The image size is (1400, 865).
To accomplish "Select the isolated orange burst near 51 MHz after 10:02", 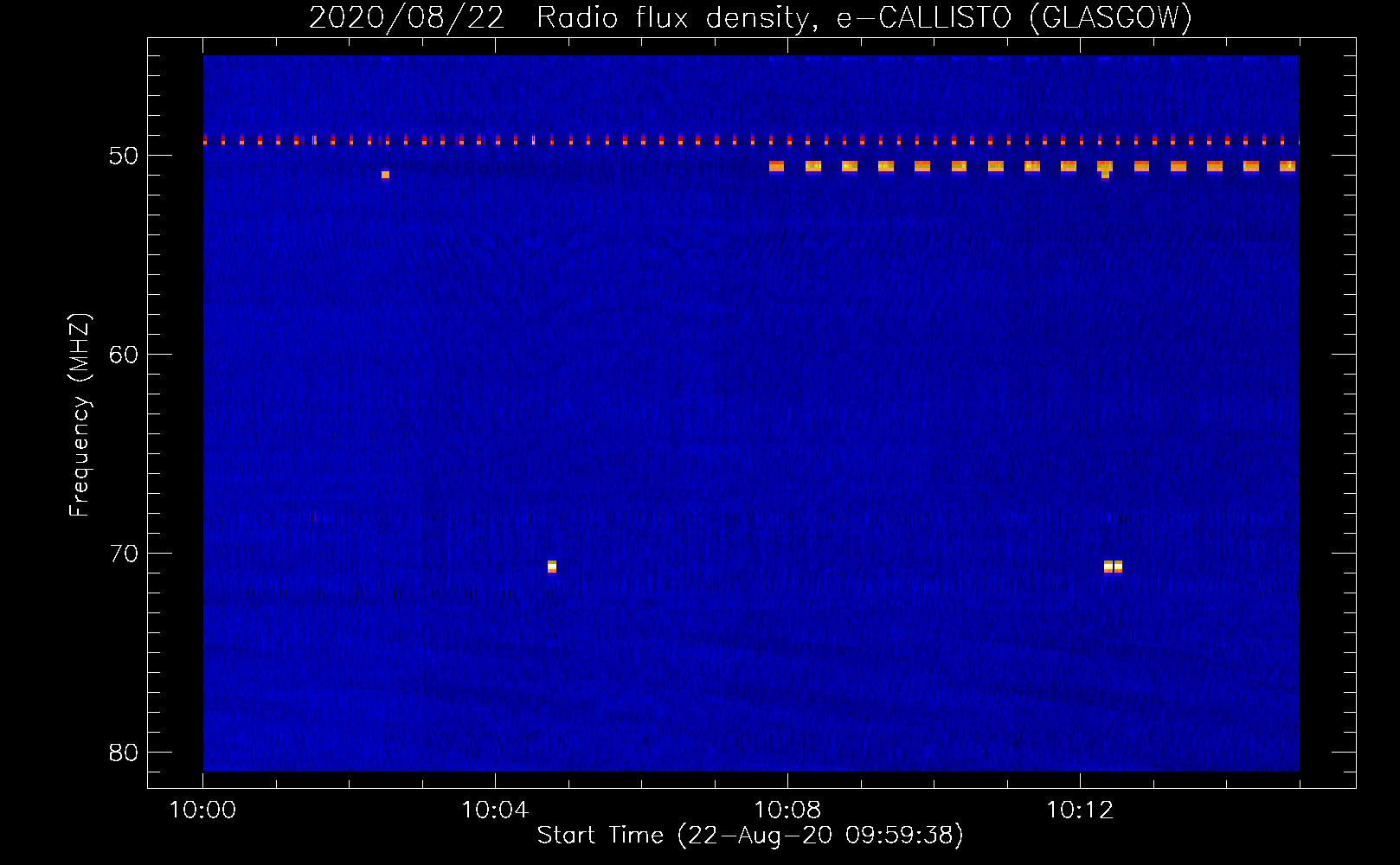I will coord(385,175).
